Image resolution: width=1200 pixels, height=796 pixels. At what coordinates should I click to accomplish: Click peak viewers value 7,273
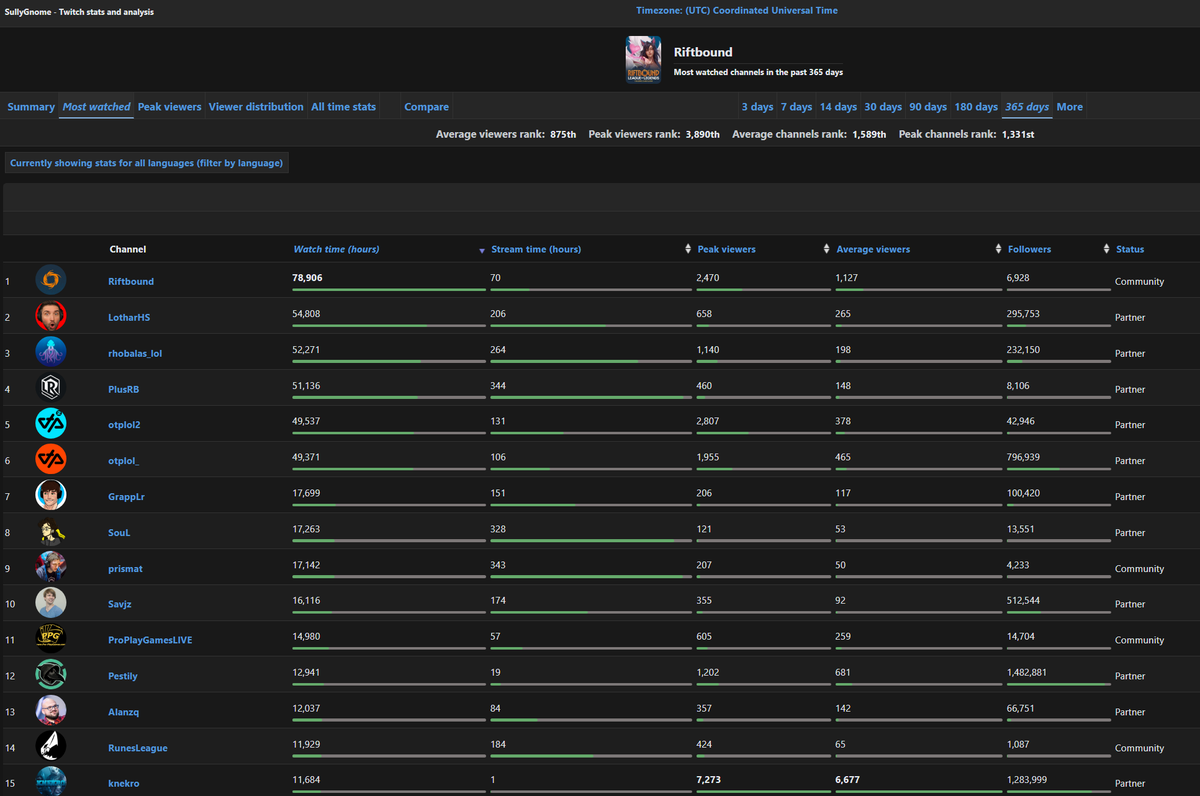[709, 780]
